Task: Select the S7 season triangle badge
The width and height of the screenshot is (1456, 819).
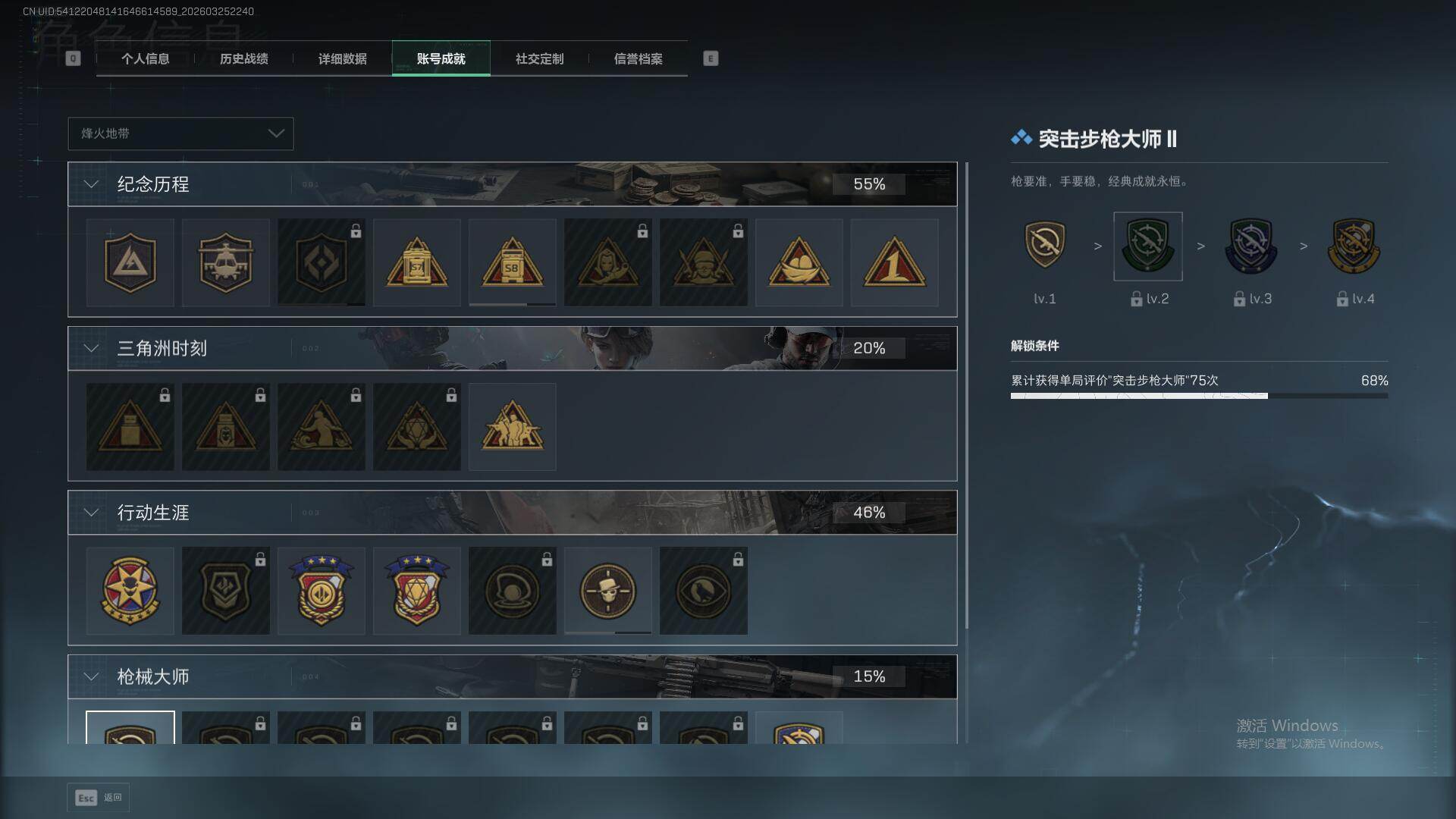Action: [417, 262]
